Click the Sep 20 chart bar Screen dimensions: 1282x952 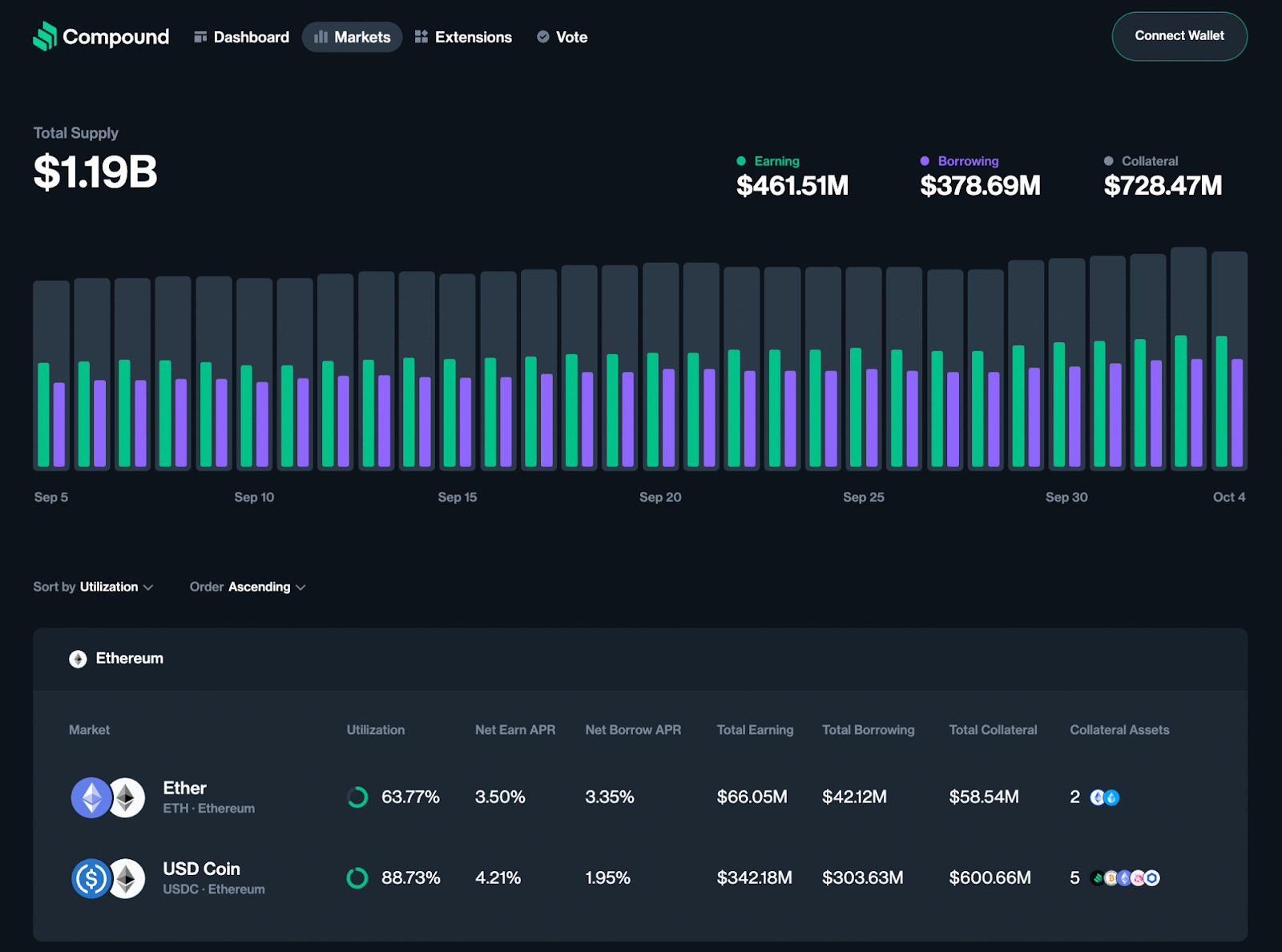pyautogui.click(x=661, y=365)
